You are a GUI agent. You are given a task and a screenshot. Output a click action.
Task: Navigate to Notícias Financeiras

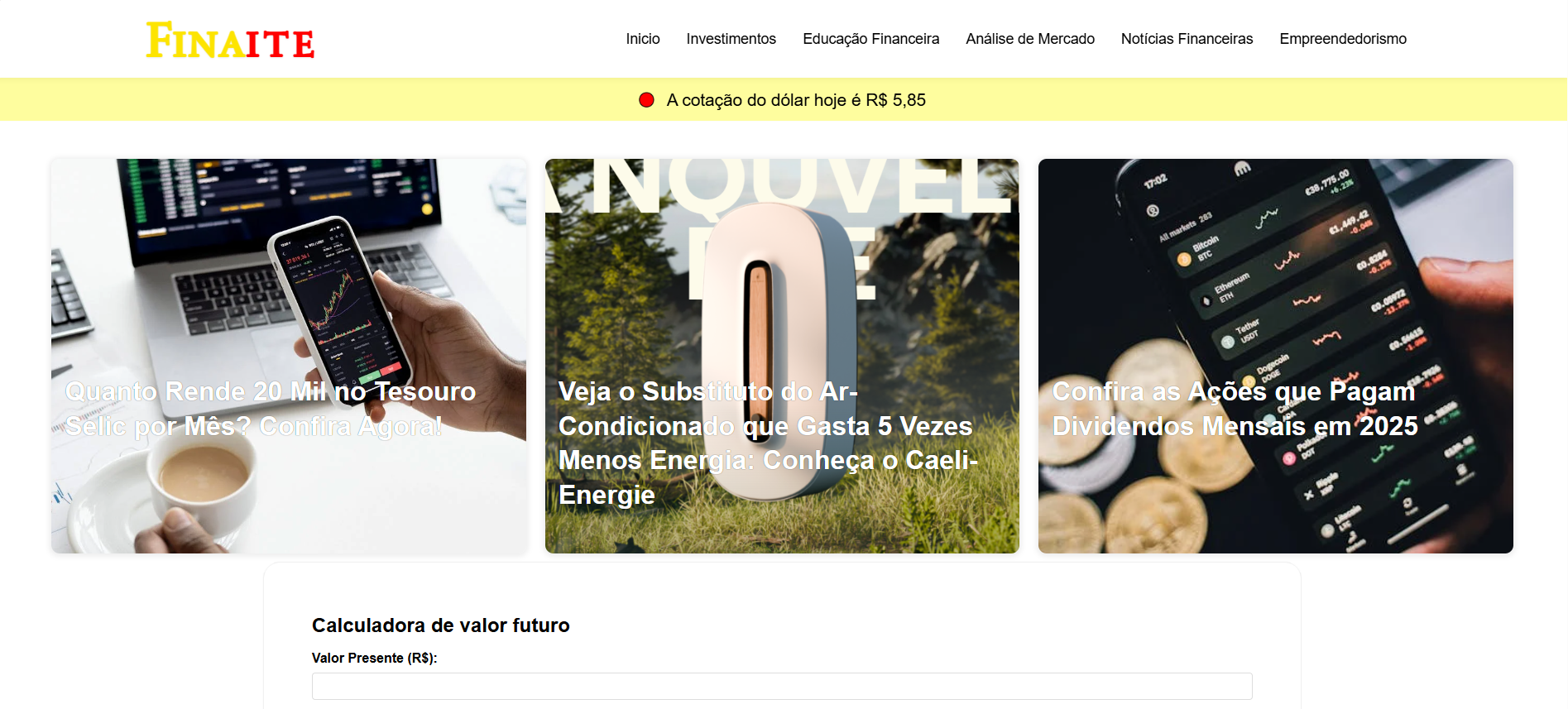coord(1187,39)
